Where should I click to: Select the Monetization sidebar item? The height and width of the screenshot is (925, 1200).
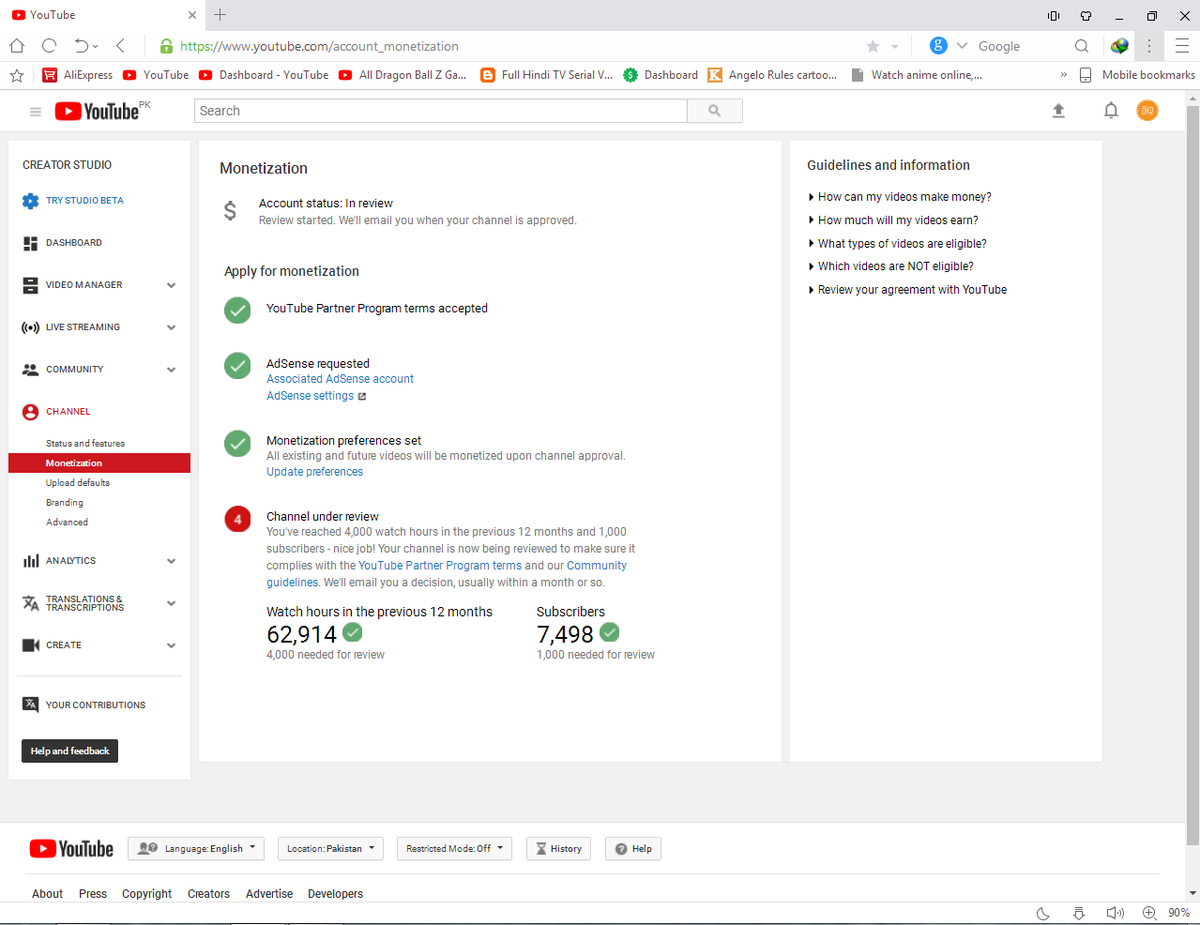click(99, 463)
